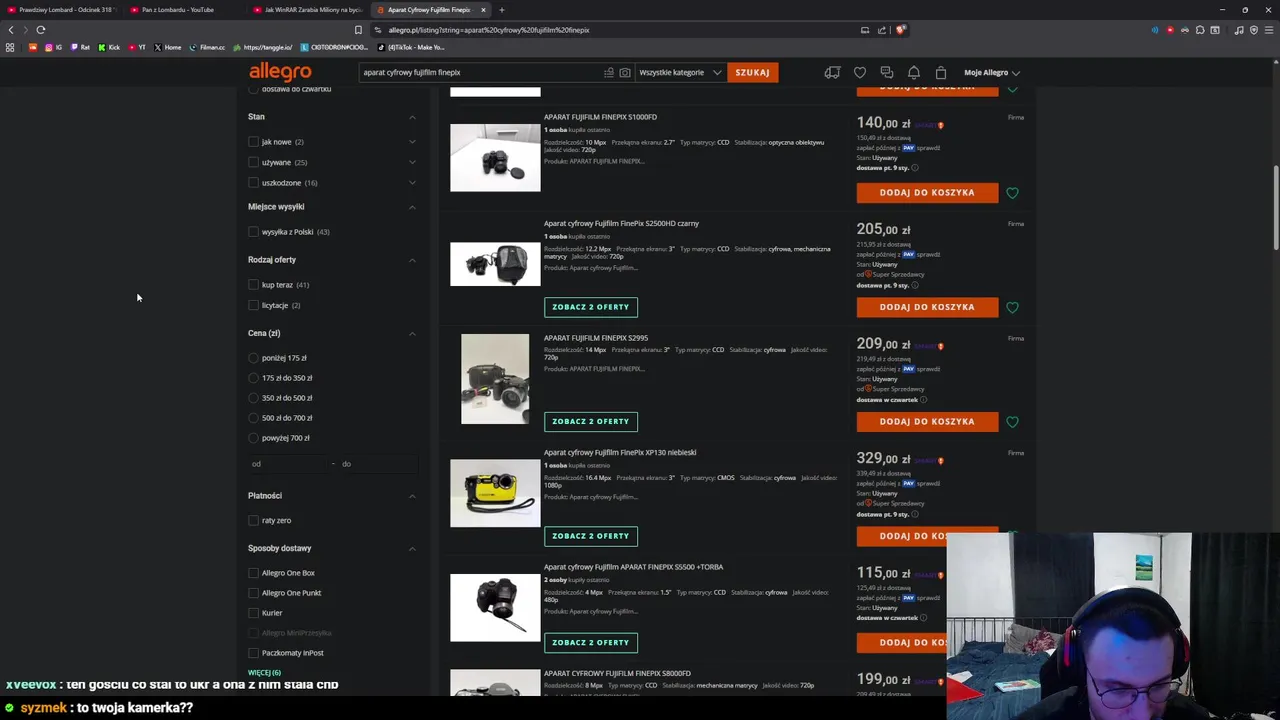Image resolution: width=1280 pixels, height=720 pixels.
Task: Open the Filman.cc bookmark
Action: 207,47
